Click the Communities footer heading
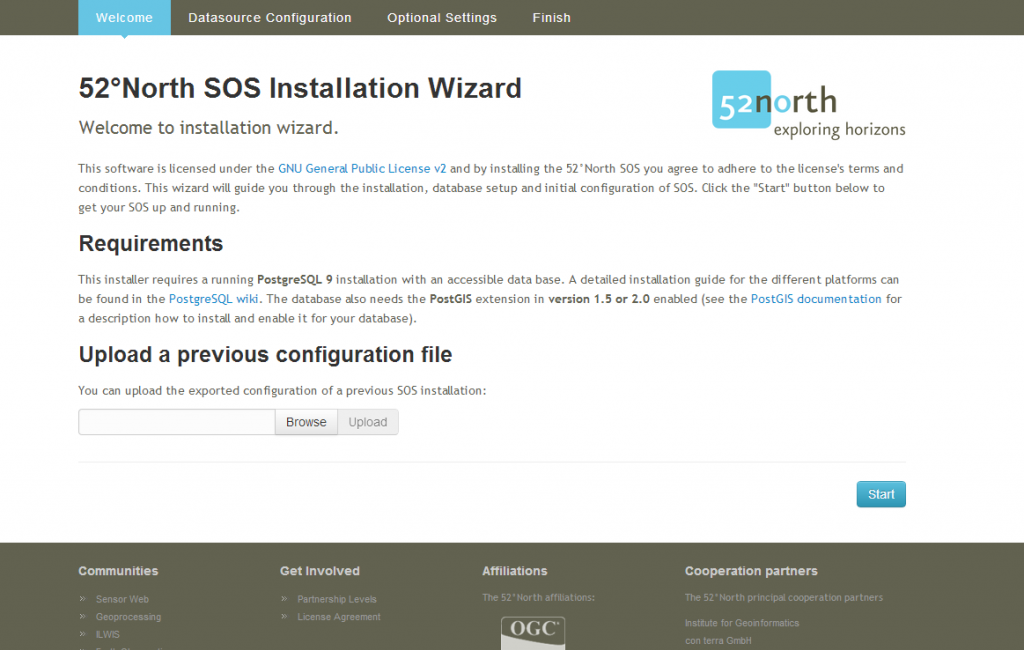The image size is (1024, 650). coord(118,571)
